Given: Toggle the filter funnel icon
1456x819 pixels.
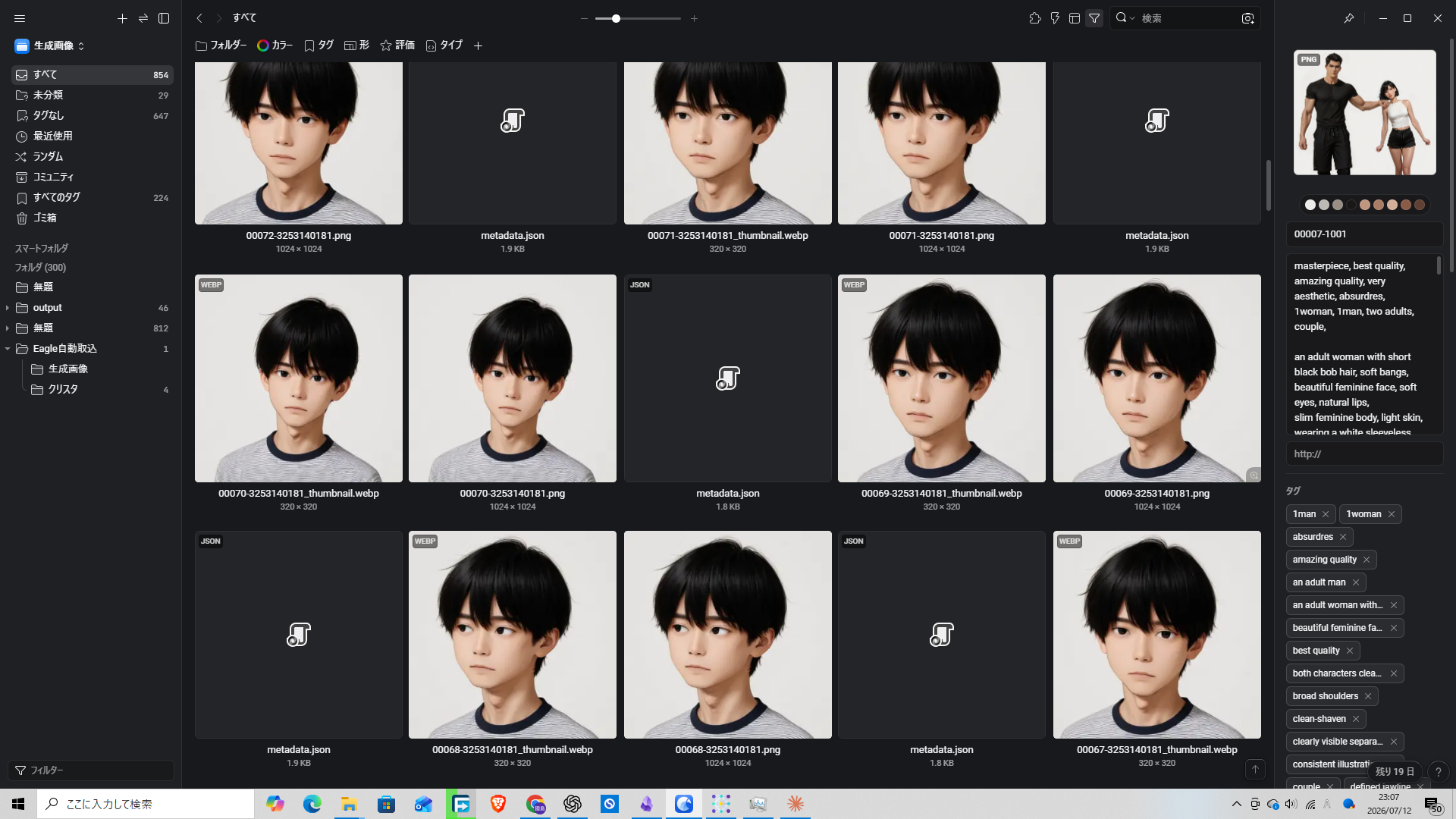Looking at the screenshot, I should (x=1094, y=18).
